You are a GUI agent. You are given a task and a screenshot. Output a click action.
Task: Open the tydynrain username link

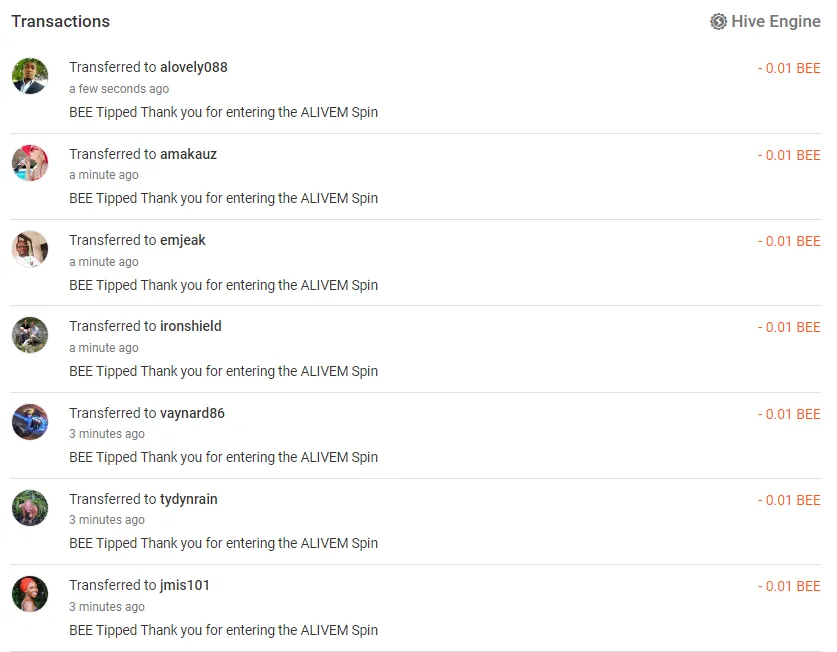coord(189,499)
